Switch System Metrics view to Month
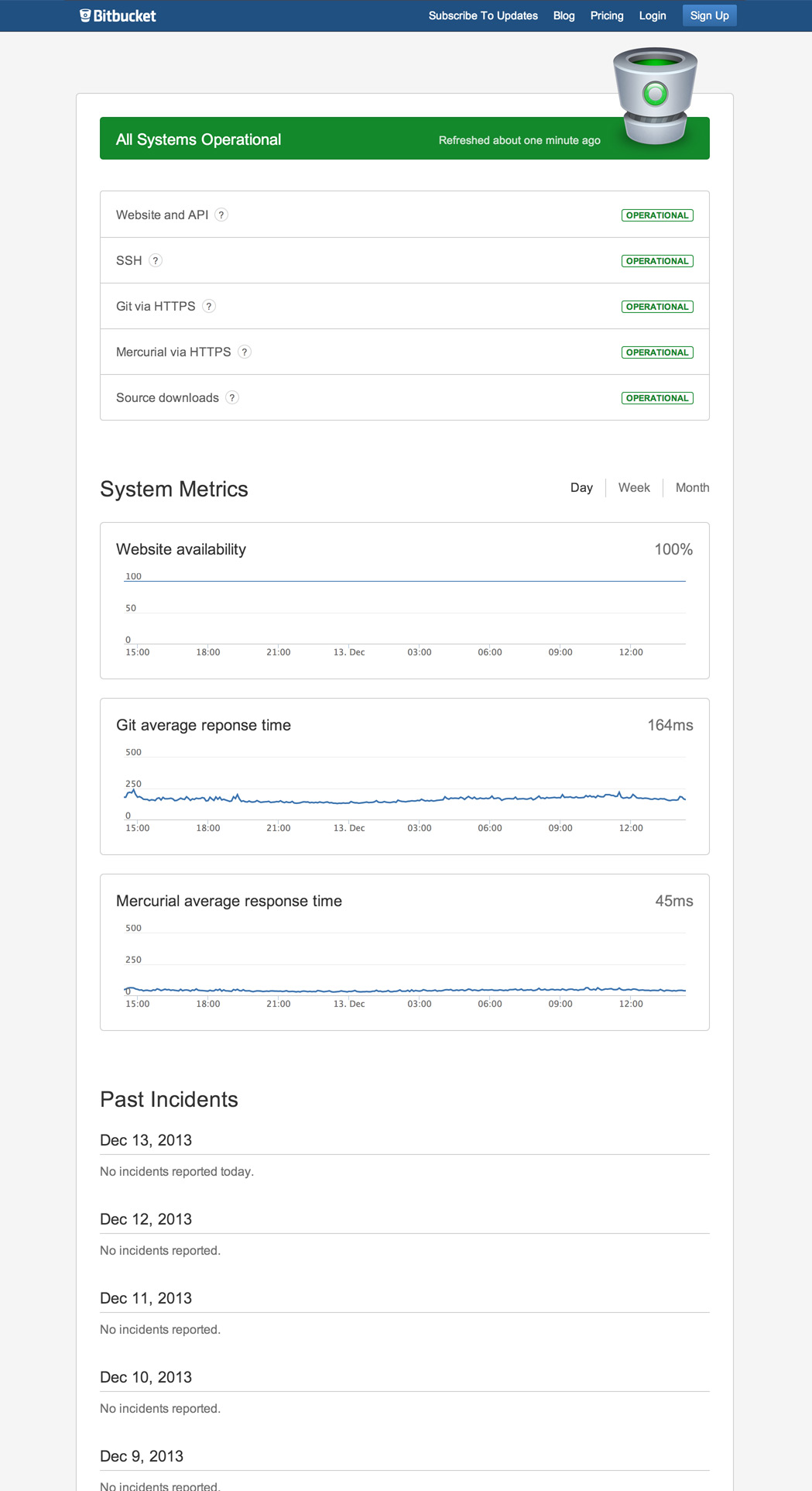The image size is (812, 1491). [x=691, y=487]
